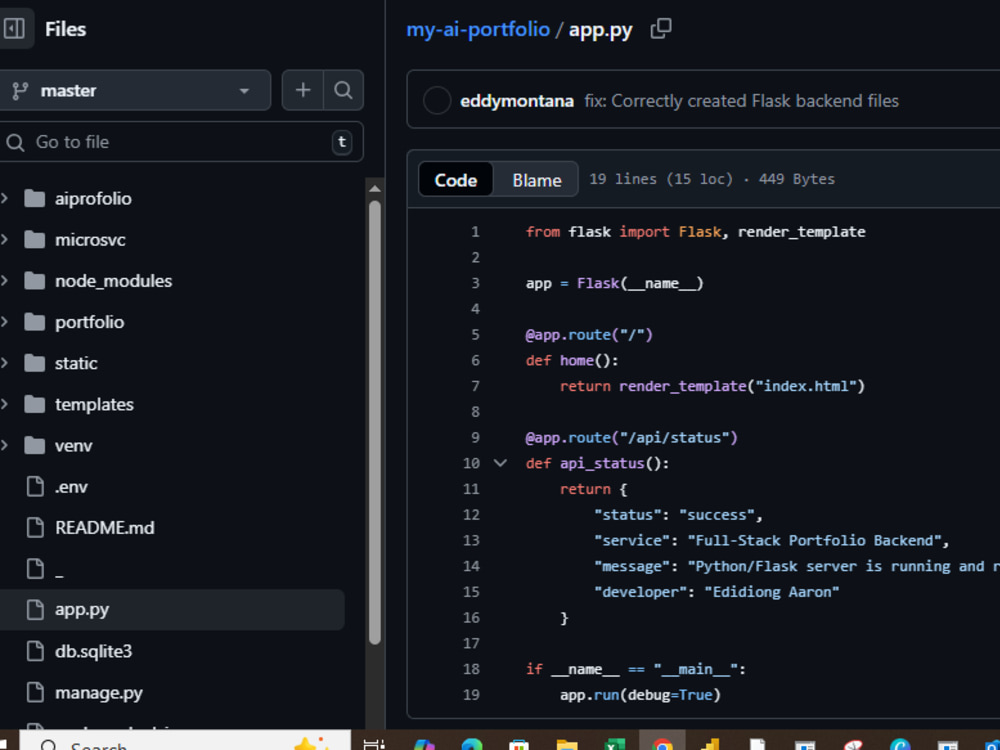
Task: Click the node_modules folder icon
Action: point(34,281)
